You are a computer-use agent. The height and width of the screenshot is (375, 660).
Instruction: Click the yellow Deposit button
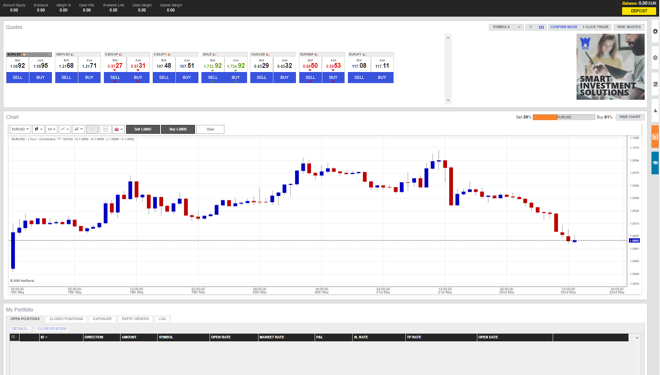pyautogui.click(x=639, y=11)
